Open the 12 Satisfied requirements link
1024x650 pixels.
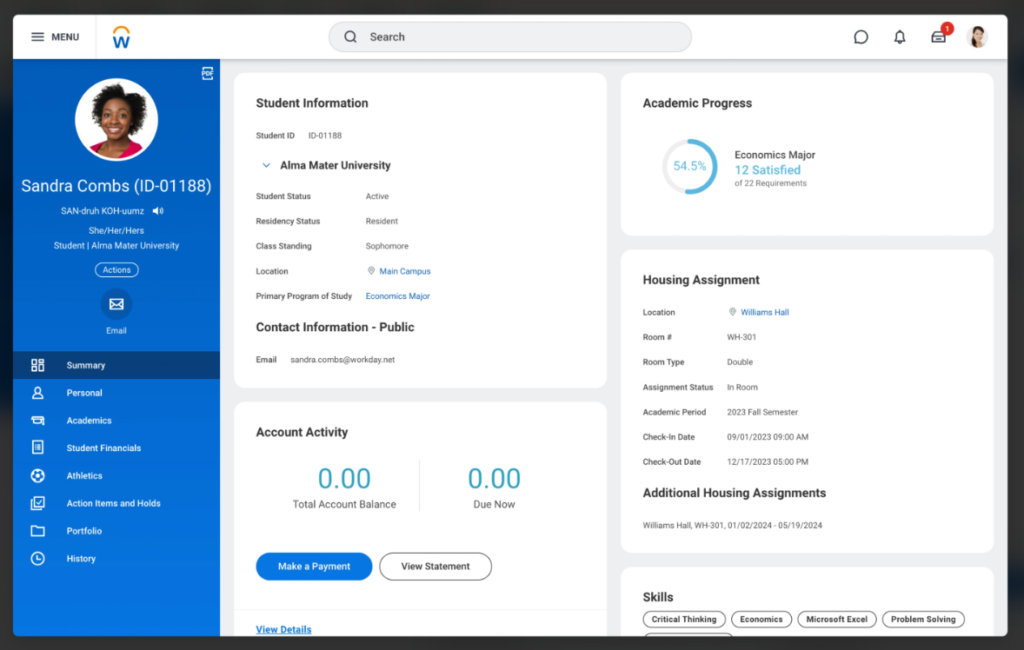click(x=767, y=170)
